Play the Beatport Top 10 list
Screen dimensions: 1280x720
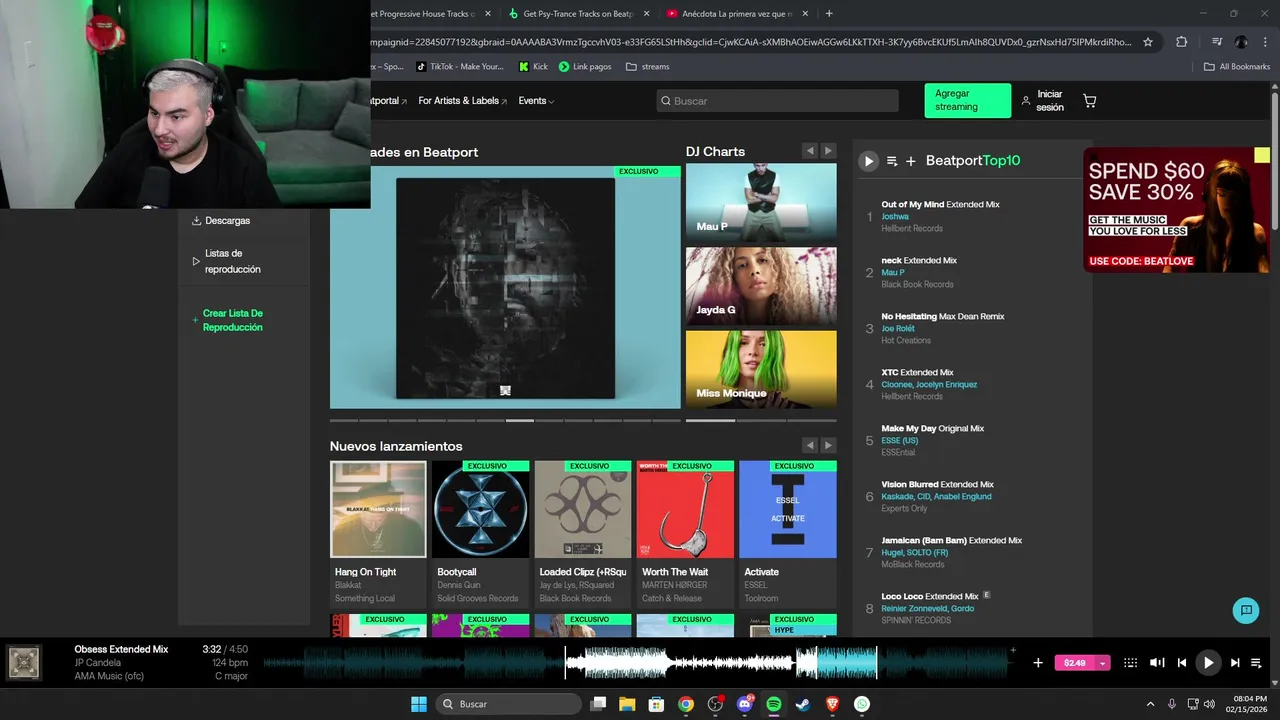tap(868, 161)
